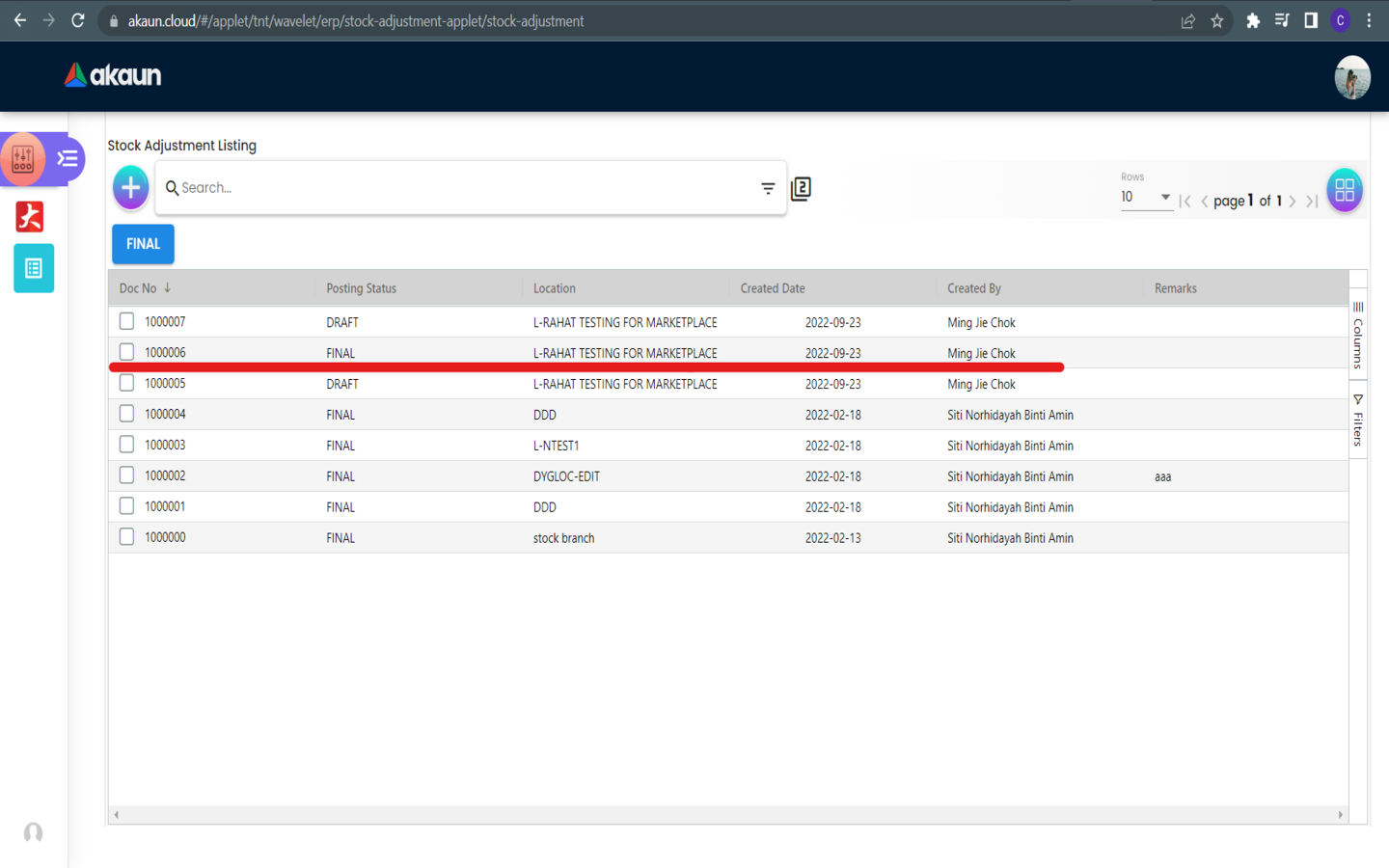Expand the Filters side panel
Viewport: 1389px width, 868px height.
click(x=1358, y=420)
